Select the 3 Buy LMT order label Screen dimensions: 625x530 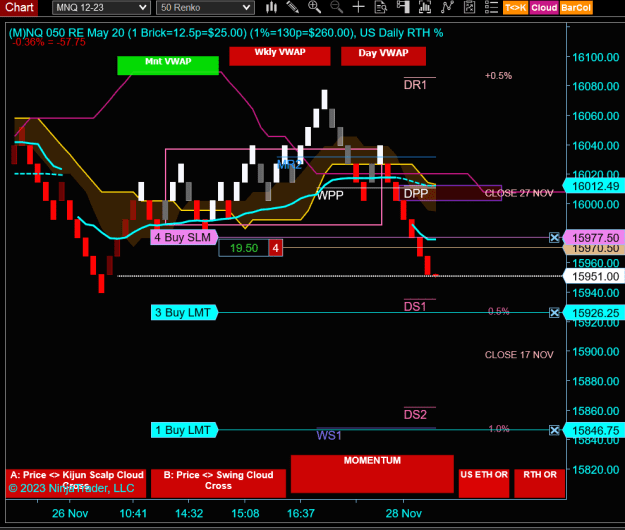pyautogui.click(x=184, y=312)
